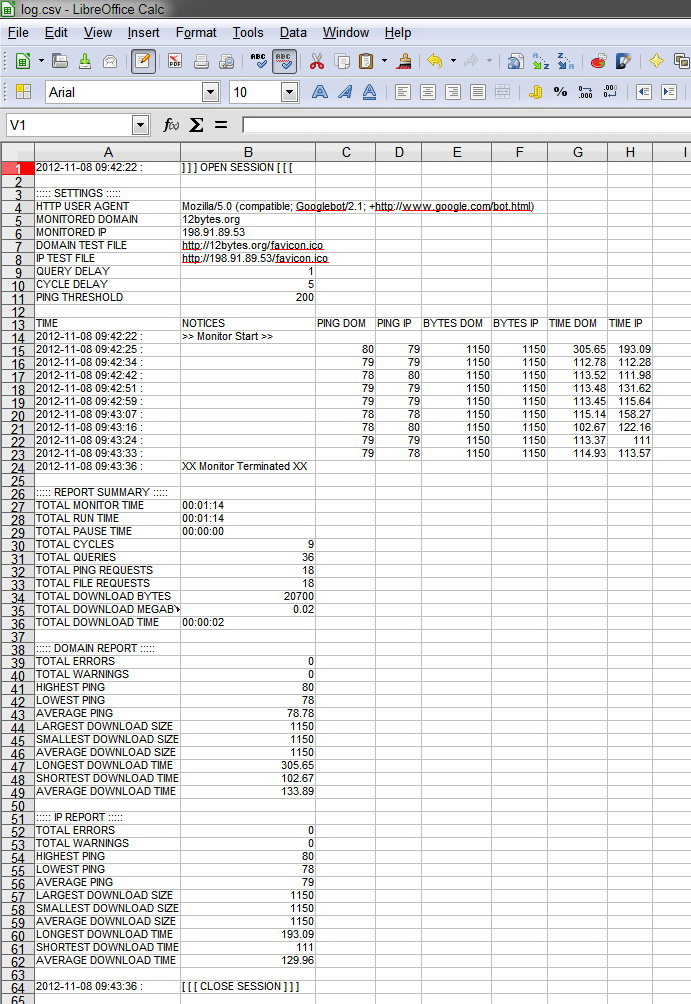The image size is (691, 1004).
Task: Click the Open file icon
Action: click(x=60, y=61)
